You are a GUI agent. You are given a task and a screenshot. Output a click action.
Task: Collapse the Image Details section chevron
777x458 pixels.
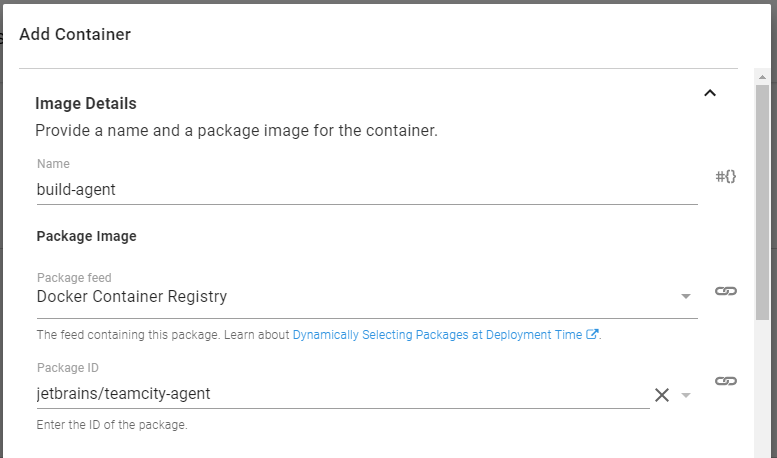coord(710,93)
